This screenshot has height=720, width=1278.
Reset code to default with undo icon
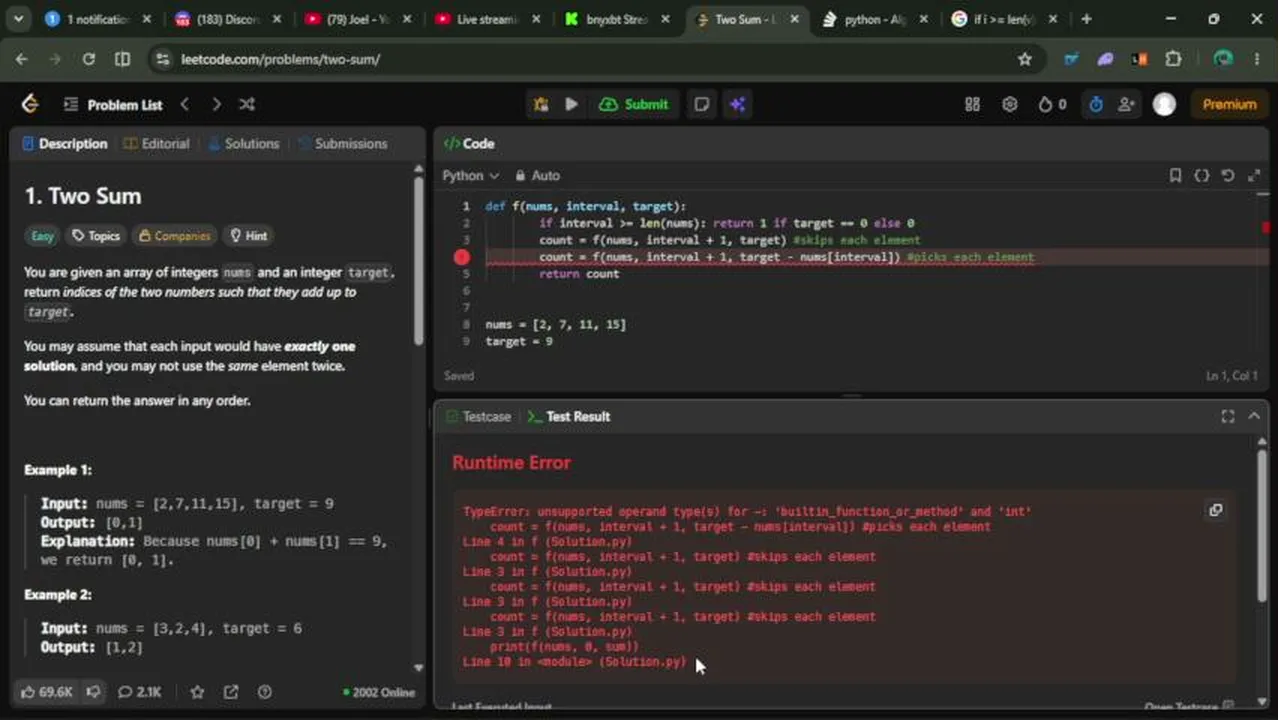point(1228,175)
